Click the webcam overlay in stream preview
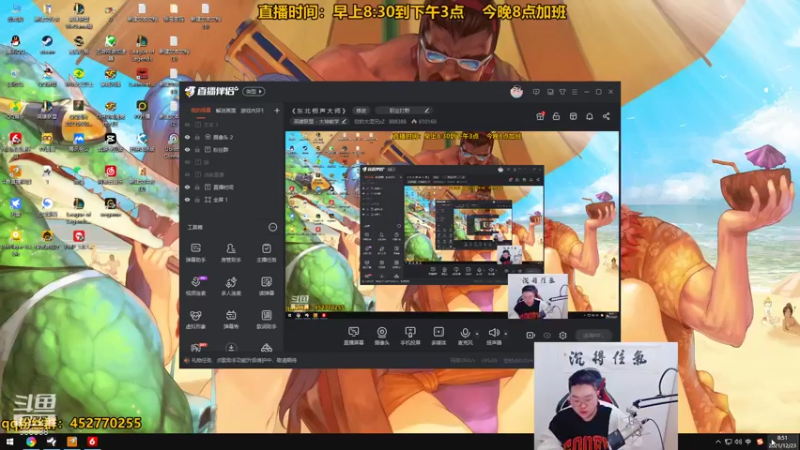This screenshot has width=800, height=450. [538, 296]
